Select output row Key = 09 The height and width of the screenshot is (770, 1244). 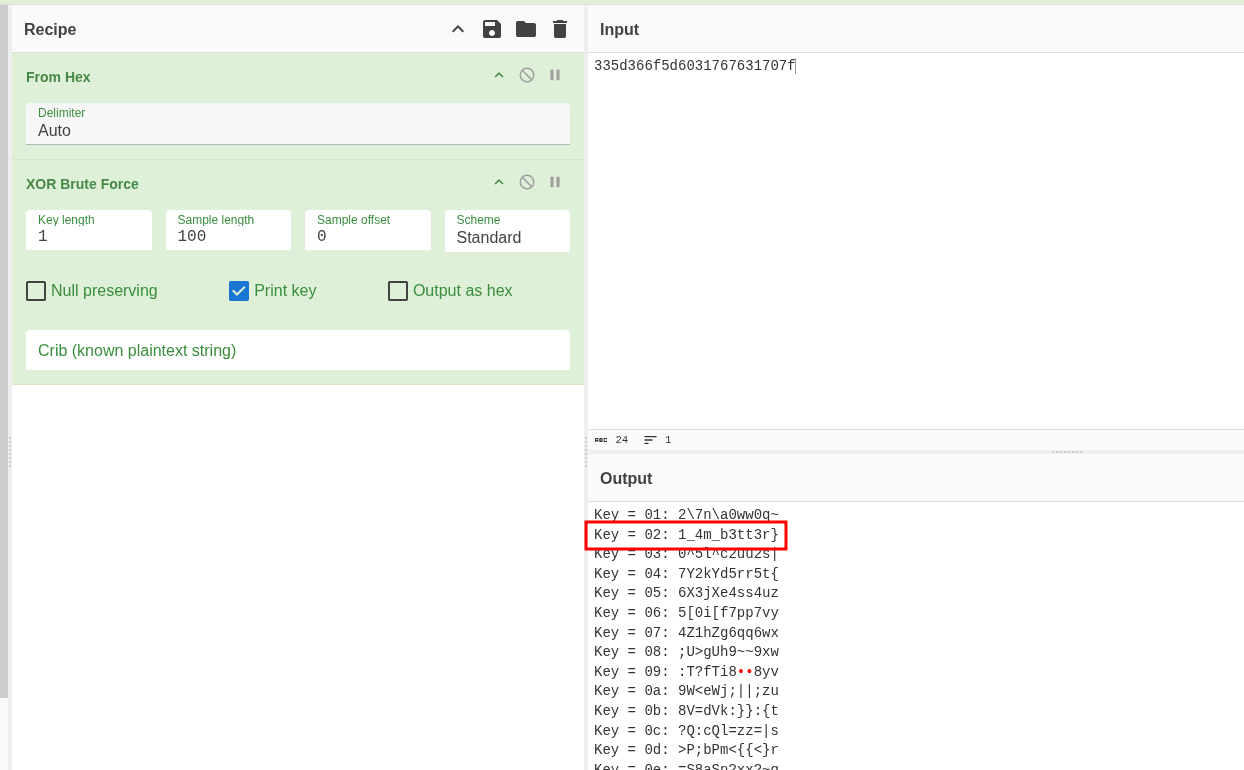point(686,672)
